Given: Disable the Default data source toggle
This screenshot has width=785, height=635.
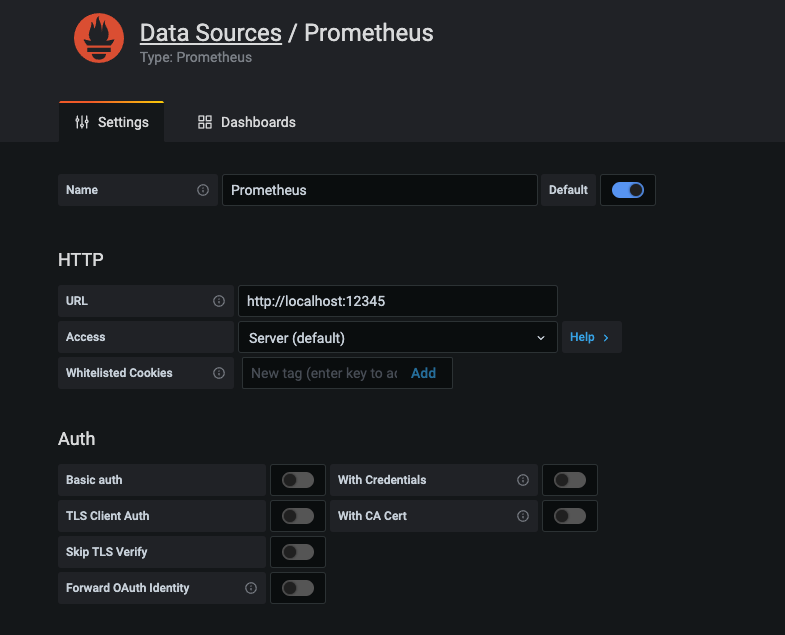Looking at the screenshot, I should pyautogui.click(x=628, y=190).
